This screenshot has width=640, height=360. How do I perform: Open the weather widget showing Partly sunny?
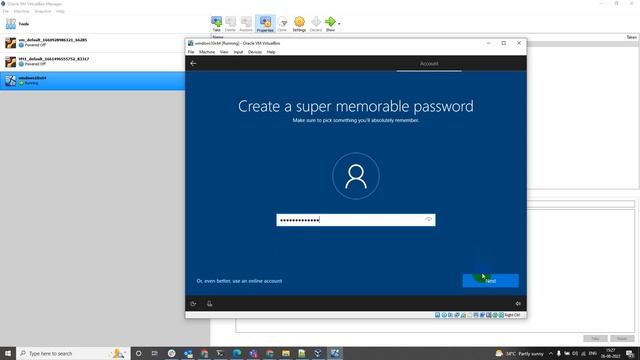[519, 353]
